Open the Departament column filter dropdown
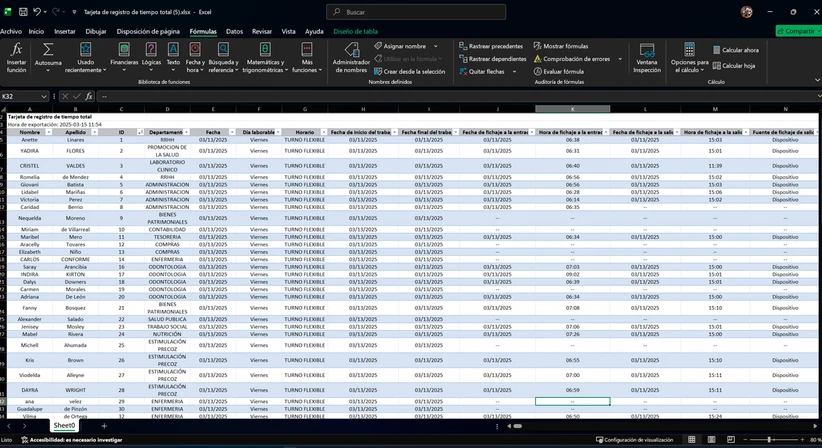822x448 pixels. [x=186, y=132]
